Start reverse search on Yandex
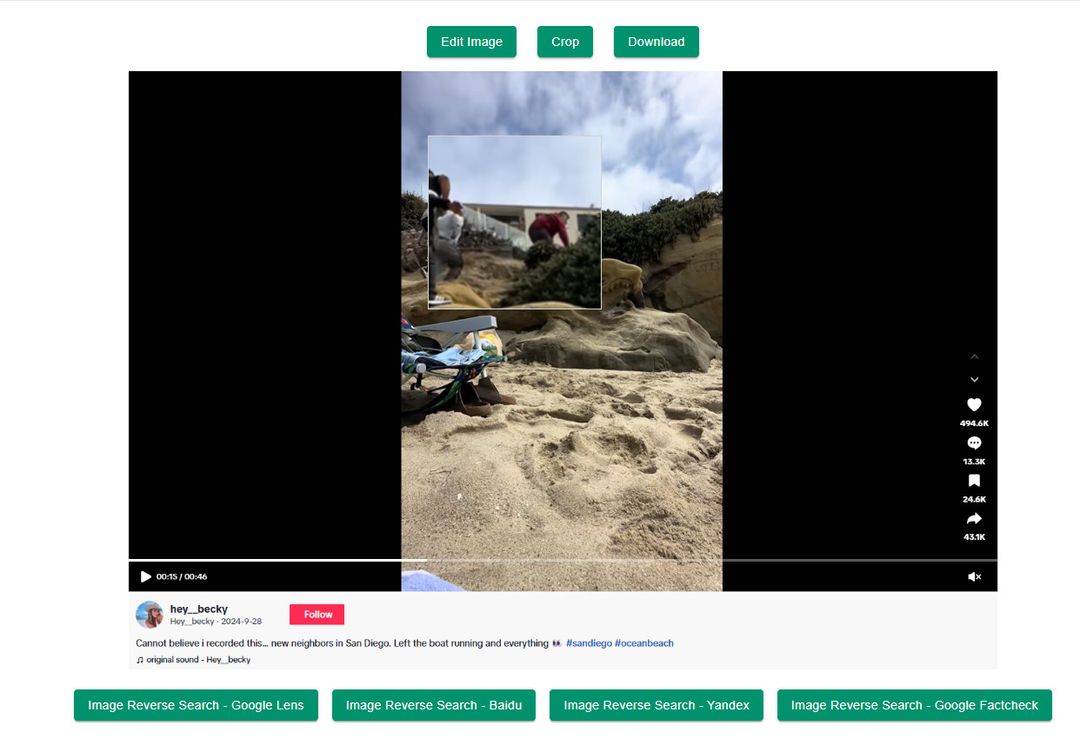Screen dimensions: 1080x738 point(656,705)
